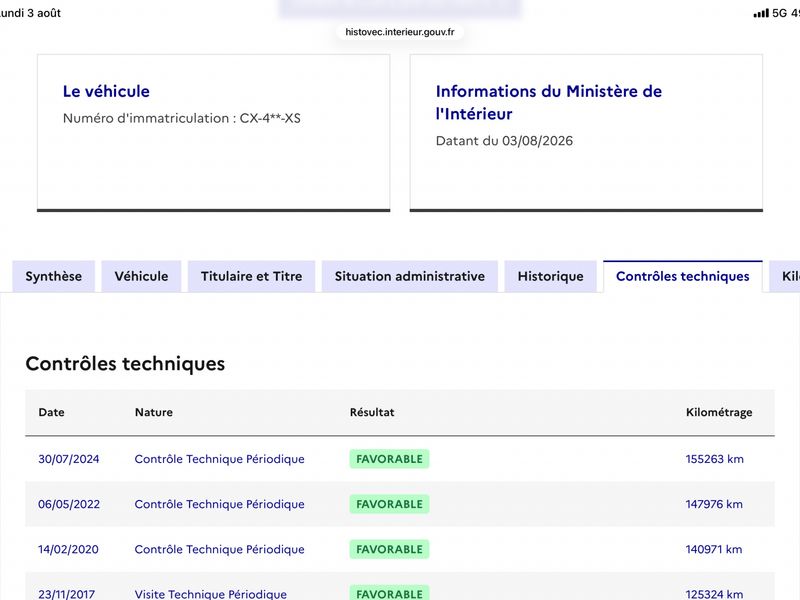This screenshot has width=800, height=600.
Task: Click the Kilométrage column header
Action: pyautogui.click(x=719, y=412)
